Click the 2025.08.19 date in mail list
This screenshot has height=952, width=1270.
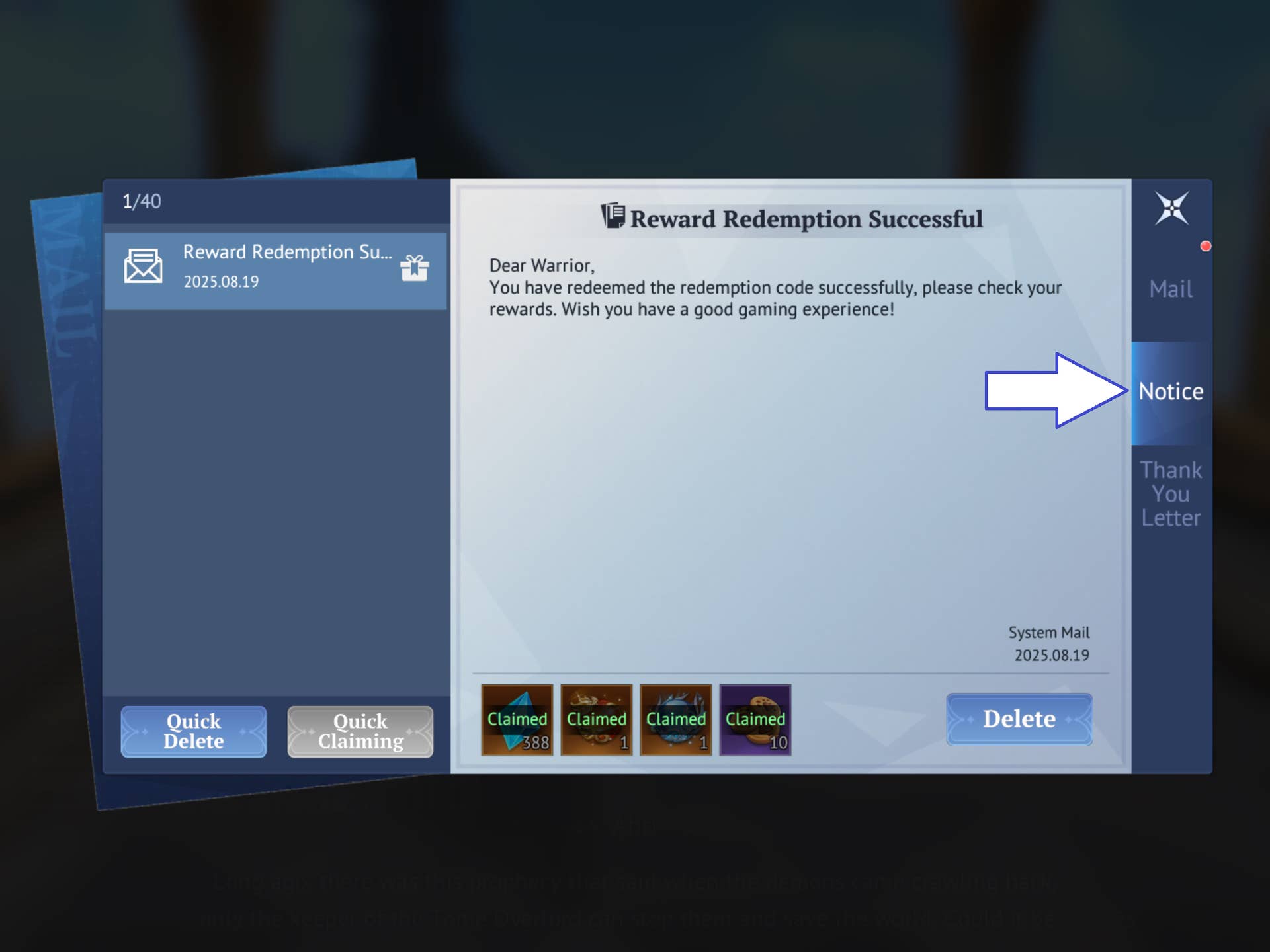(x=221, y=282)
